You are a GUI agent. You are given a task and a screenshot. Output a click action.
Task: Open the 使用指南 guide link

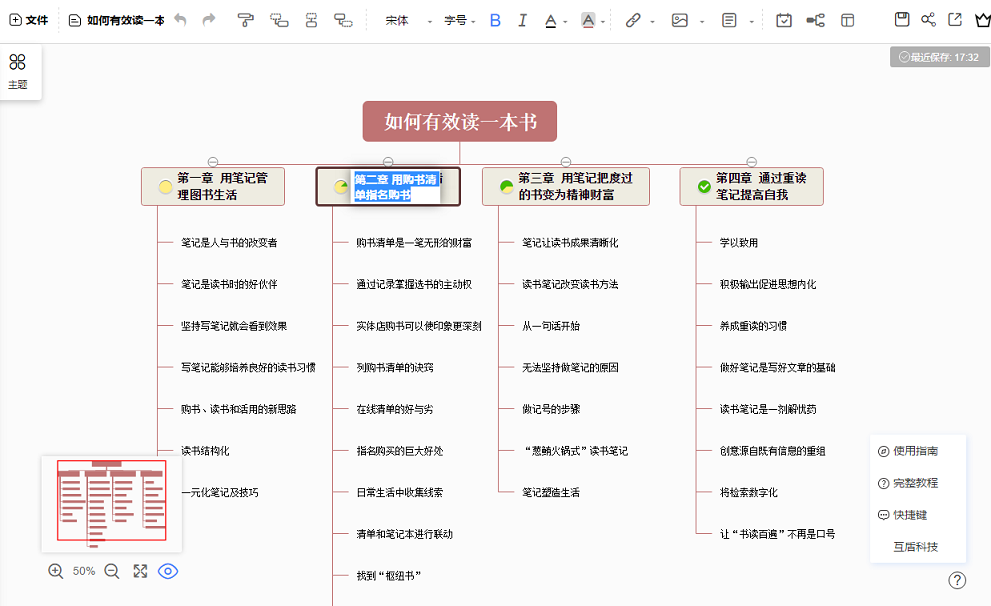(x=915, y=451)
